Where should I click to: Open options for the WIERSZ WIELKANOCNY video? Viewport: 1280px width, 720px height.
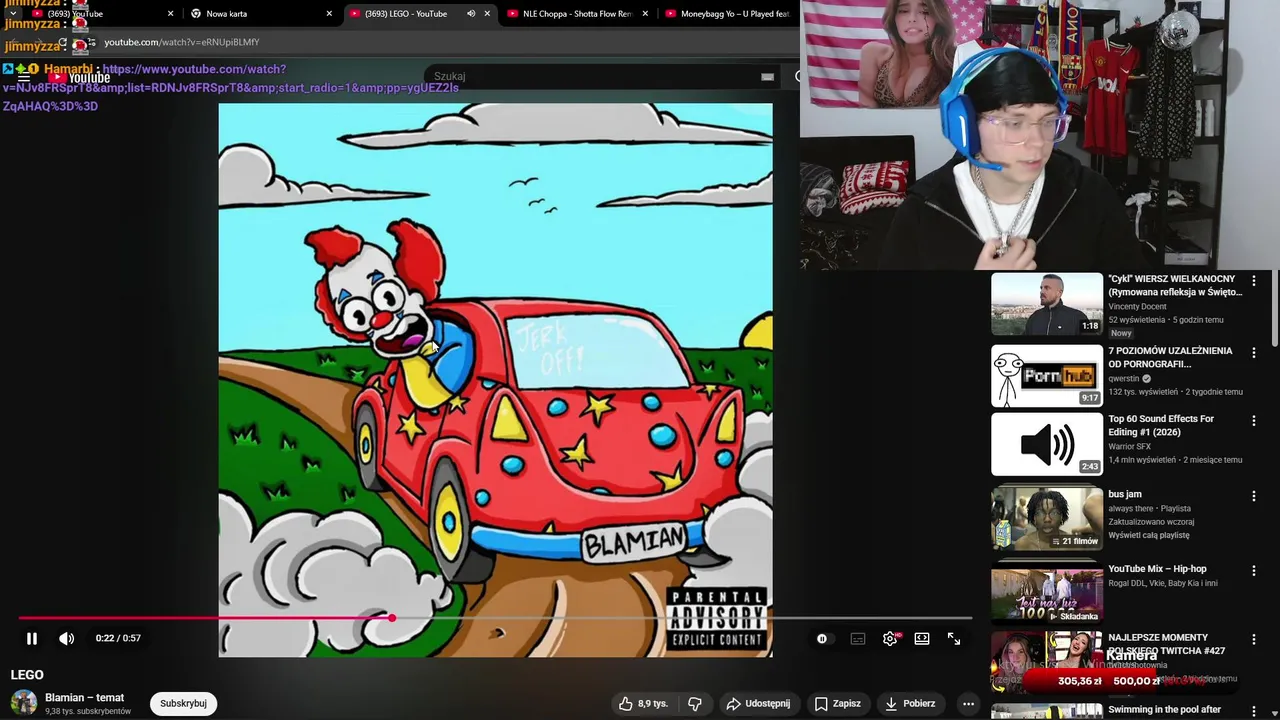click(x=1254, y=282)
